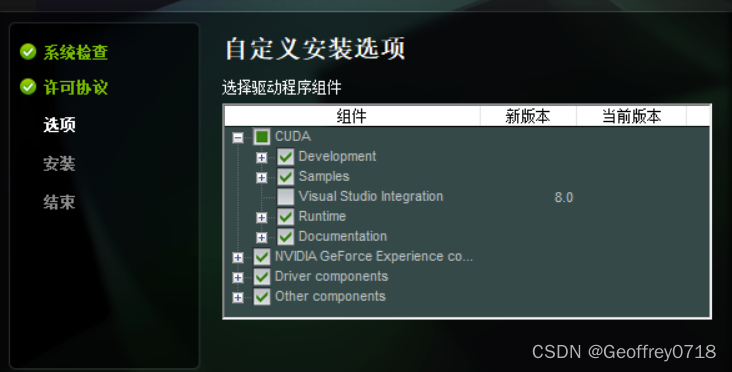This screenshot has height=372, width=732.
Task: Uncheck the Runtime component checkbox
Action: pyautogui.click(x=285, y=217)
